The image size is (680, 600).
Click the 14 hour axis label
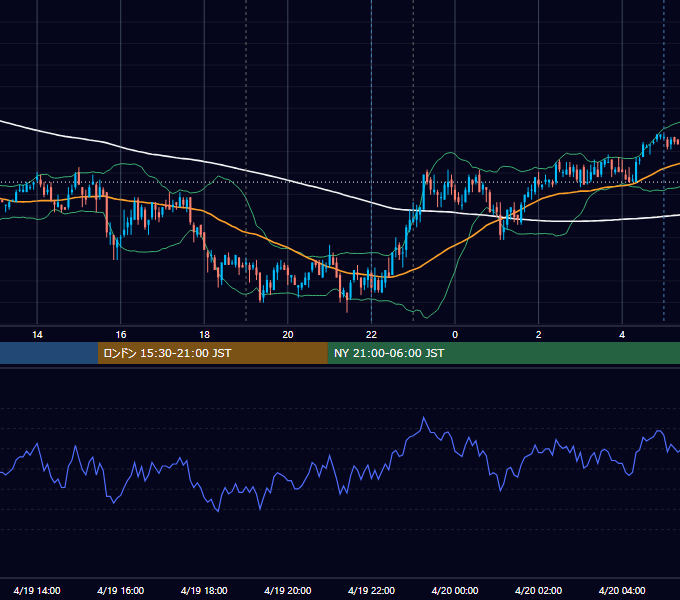click(37, 335)
